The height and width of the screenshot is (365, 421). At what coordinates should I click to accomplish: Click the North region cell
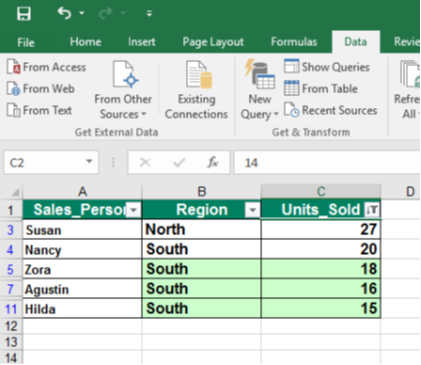(x=201, y=230)
